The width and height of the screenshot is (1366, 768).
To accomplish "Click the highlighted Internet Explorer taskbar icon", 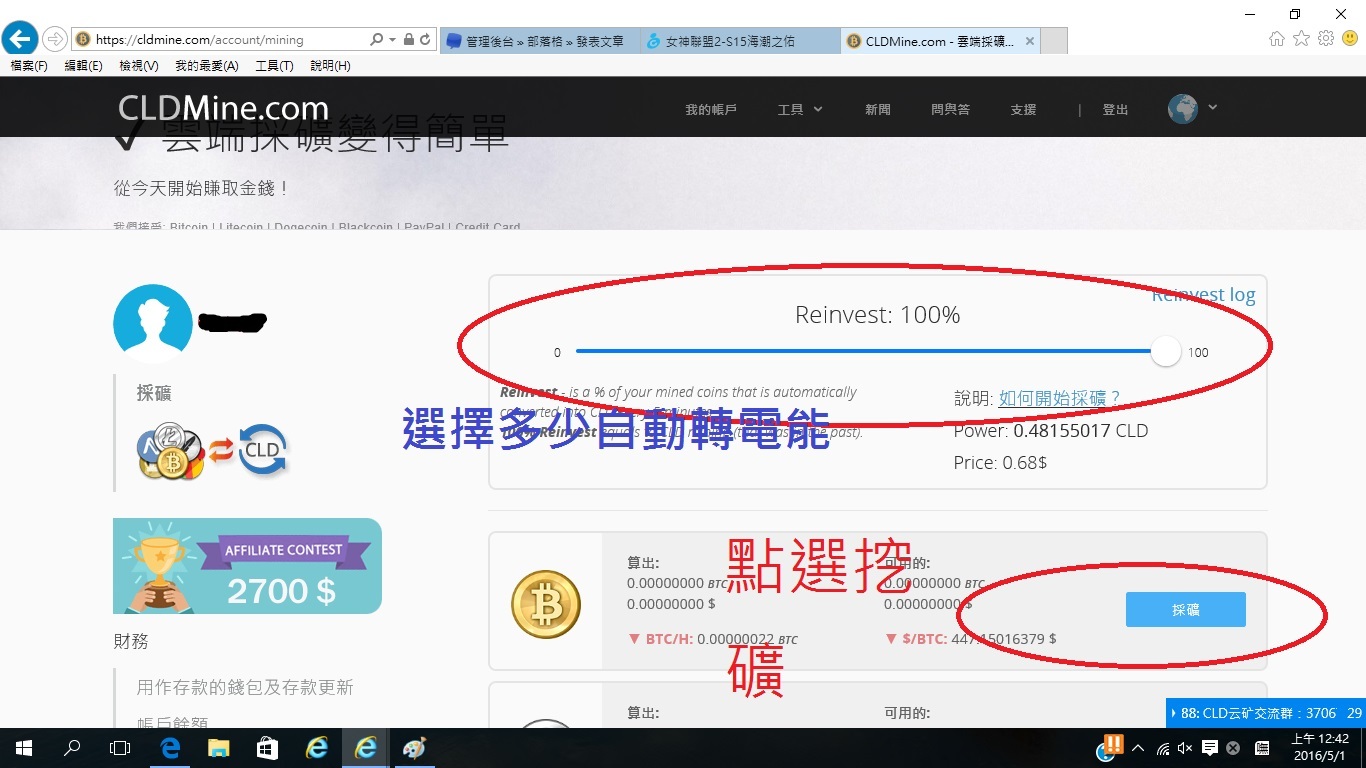I will tap(366, 748).
